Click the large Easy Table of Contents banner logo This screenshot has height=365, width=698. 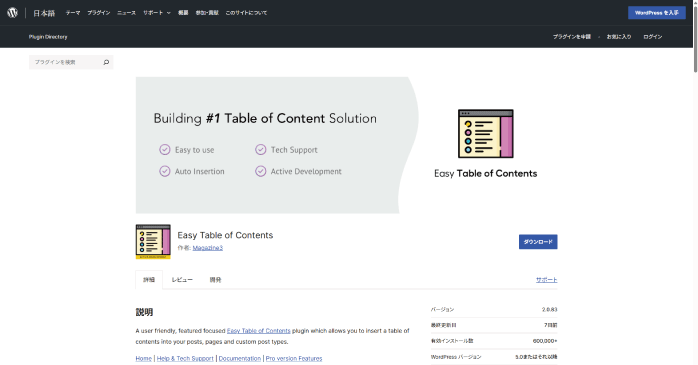click(x=486, y=134)
